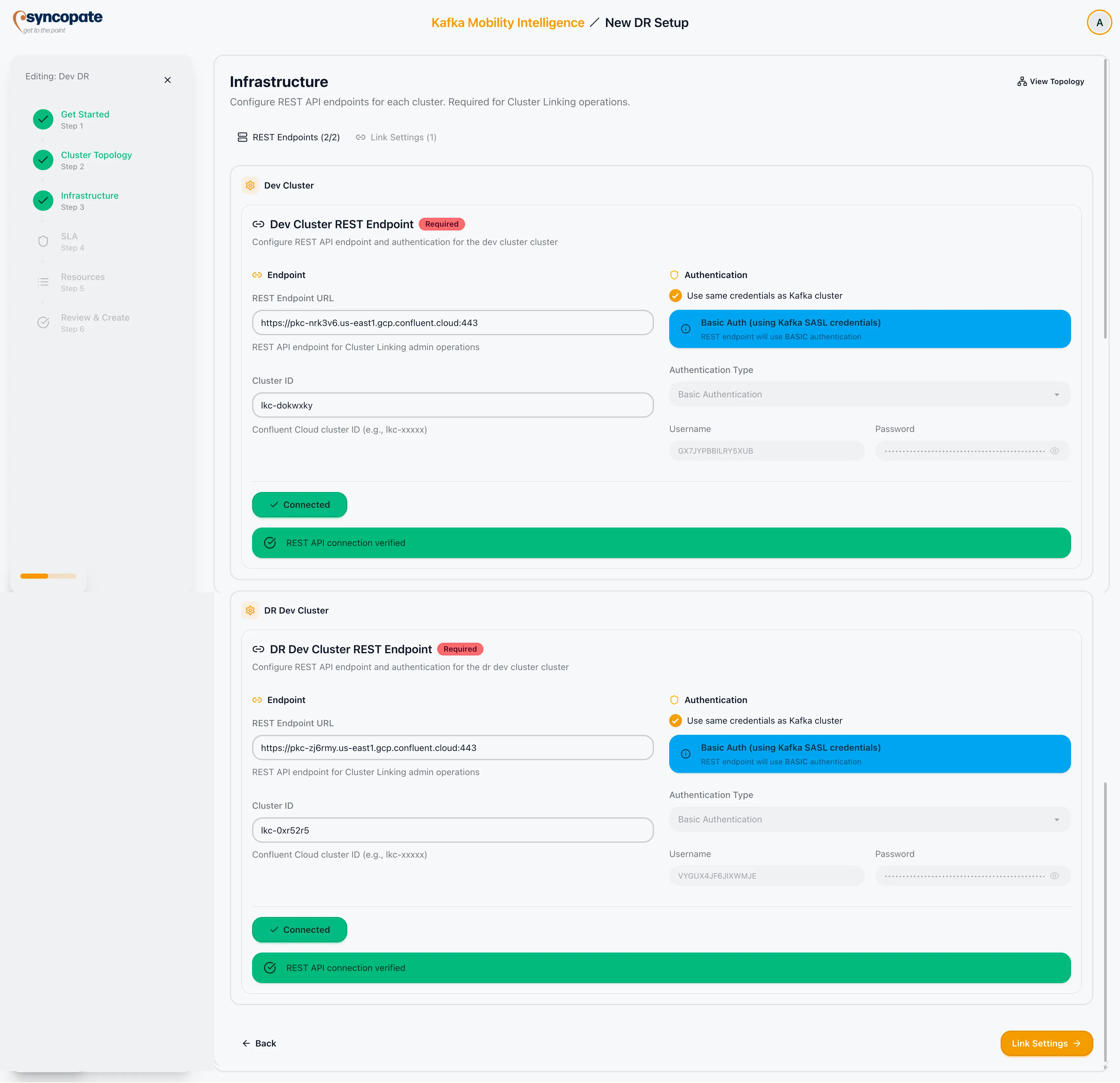
Task: Click the DR Dev Cluster gear icon
Action: point(250,611)
